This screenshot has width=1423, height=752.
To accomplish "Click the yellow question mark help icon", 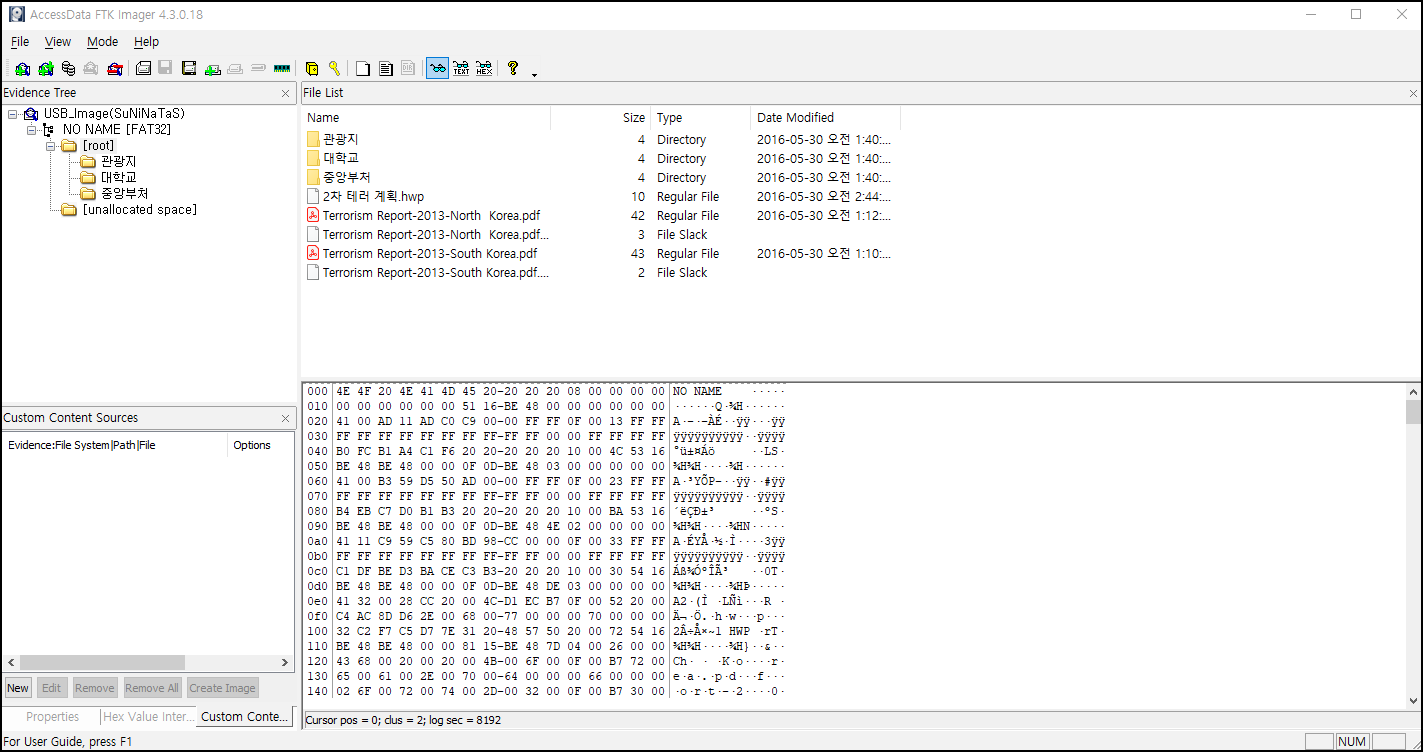I will [513, 69].
